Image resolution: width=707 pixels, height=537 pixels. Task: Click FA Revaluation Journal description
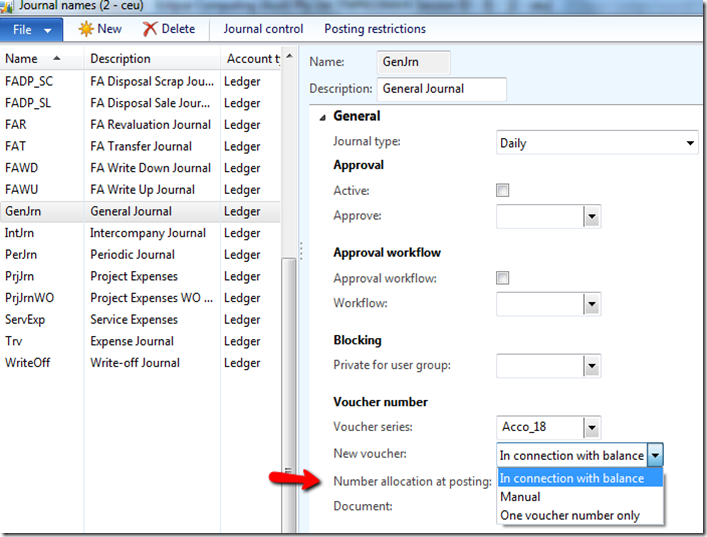(x=151, y=125)
